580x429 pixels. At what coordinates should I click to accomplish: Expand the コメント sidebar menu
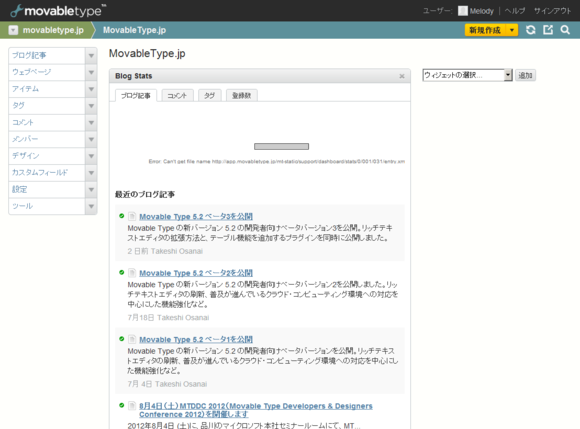(x=91, y=123)
